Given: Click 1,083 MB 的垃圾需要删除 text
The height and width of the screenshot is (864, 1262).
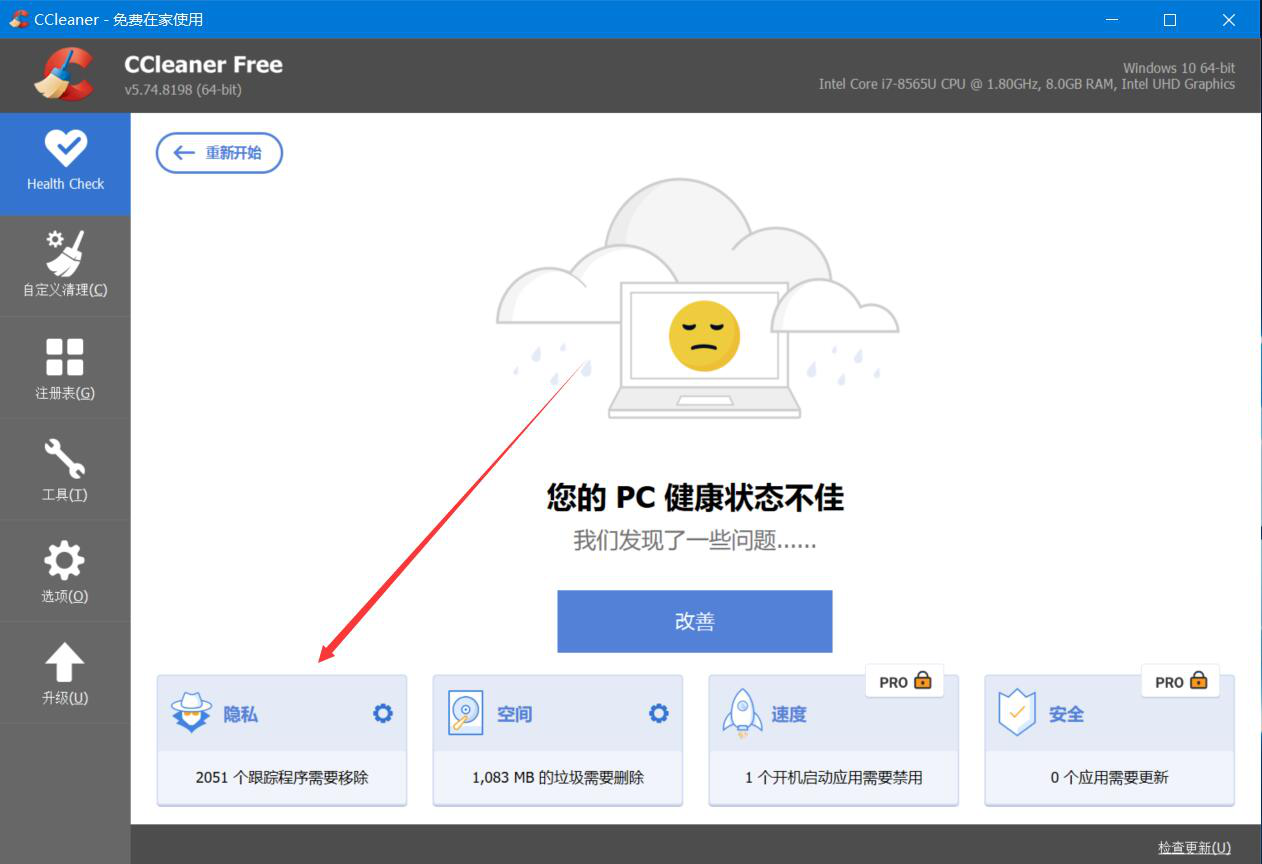Looking at the screenshot, I should 558,777.
